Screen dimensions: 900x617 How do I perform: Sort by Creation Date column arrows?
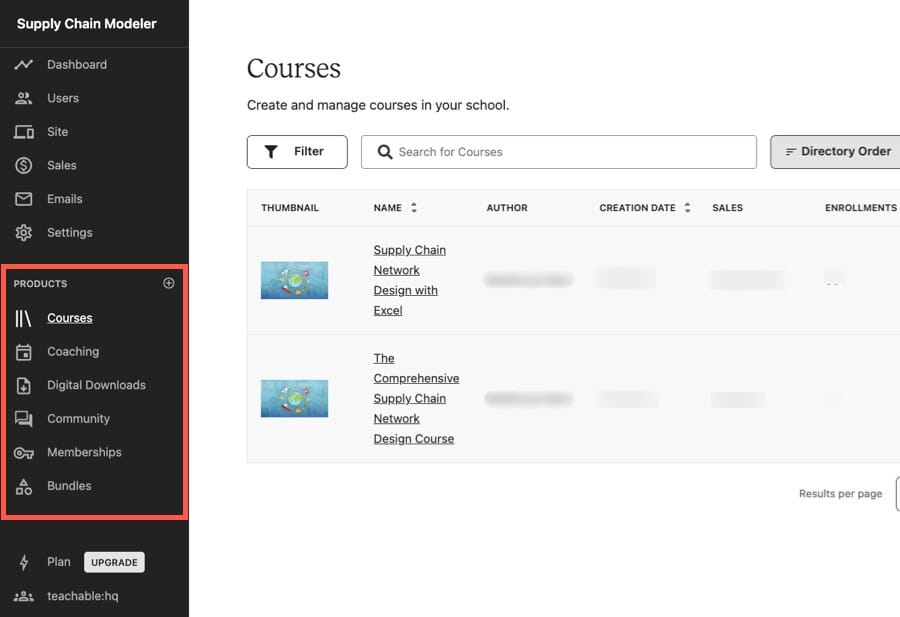point(687,208)
